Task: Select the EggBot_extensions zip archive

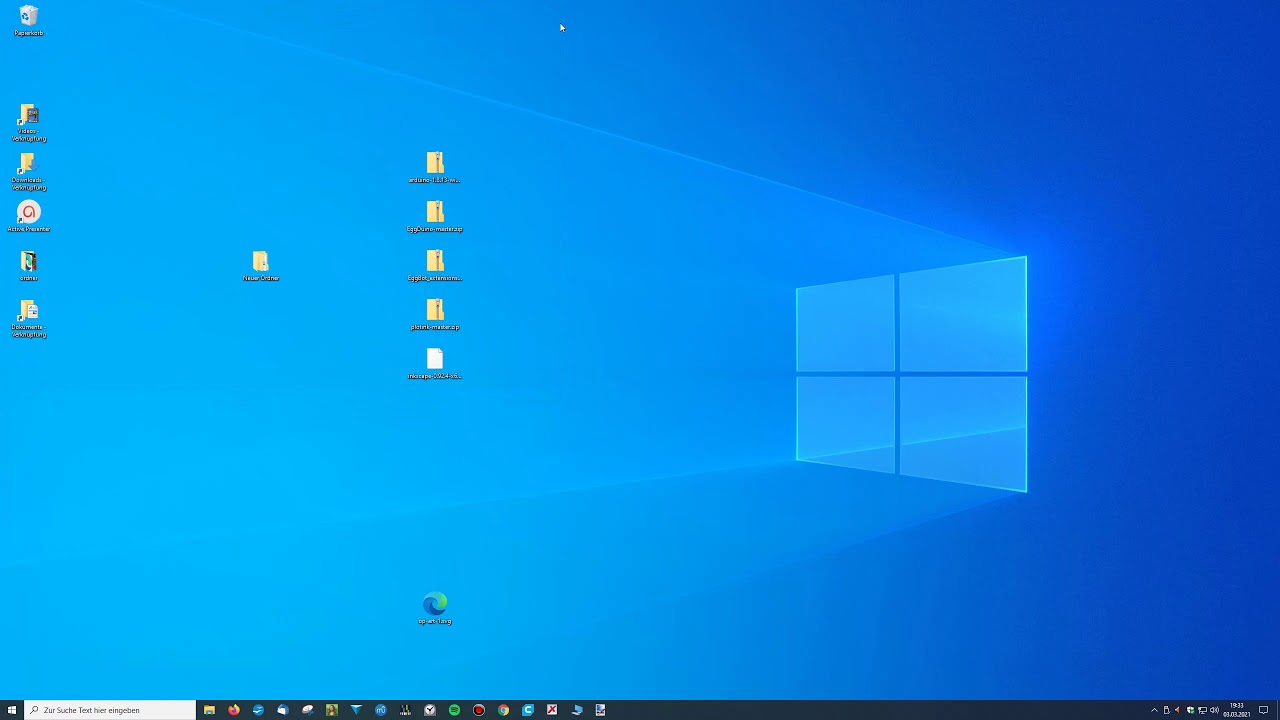Action: [434, 266]
